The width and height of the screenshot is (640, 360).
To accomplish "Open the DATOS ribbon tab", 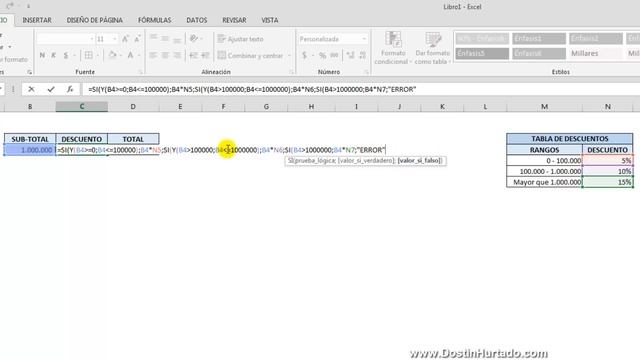I will click(197, 20).
